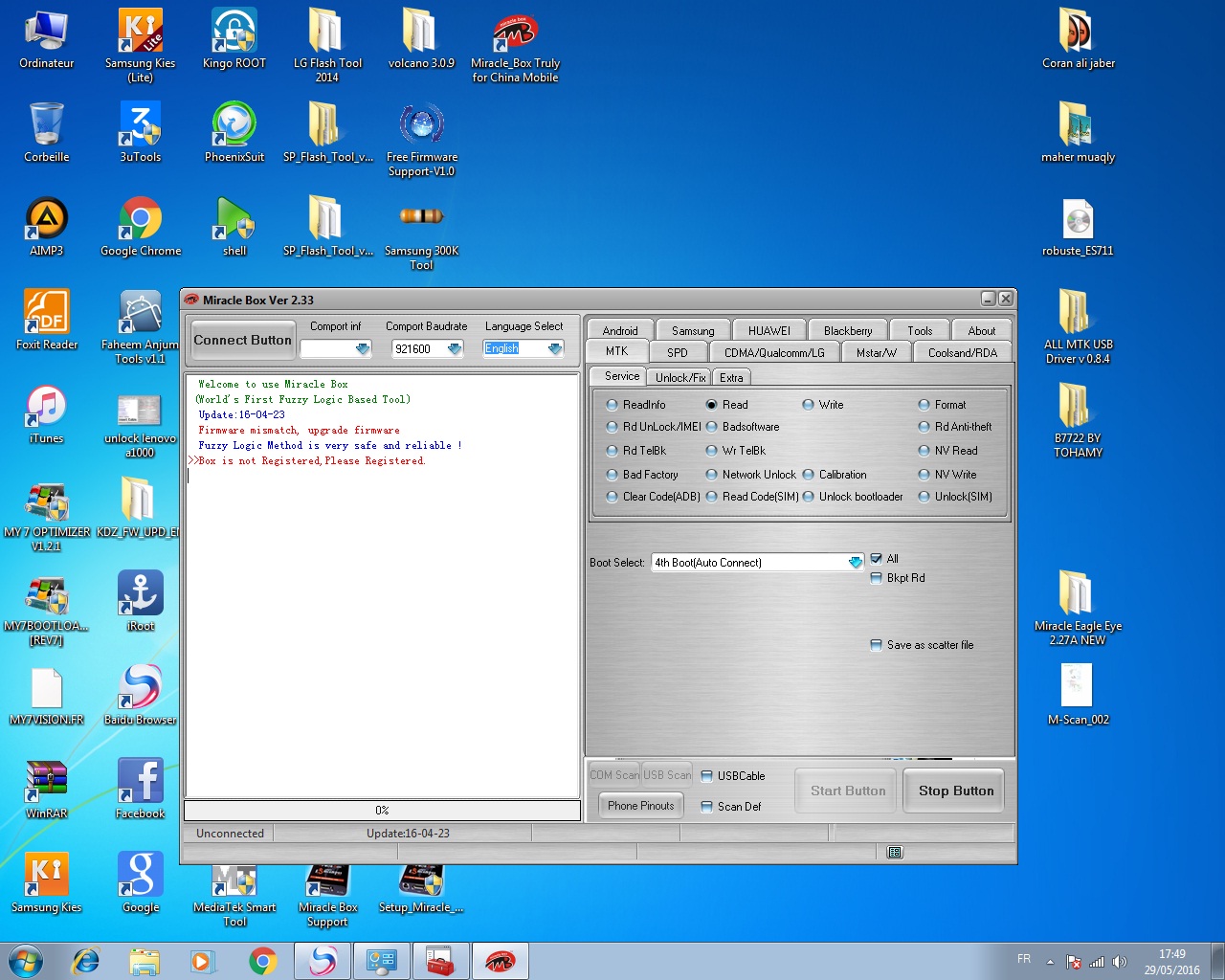Click inside the log output text area
1225x980 pixels.
382,585
